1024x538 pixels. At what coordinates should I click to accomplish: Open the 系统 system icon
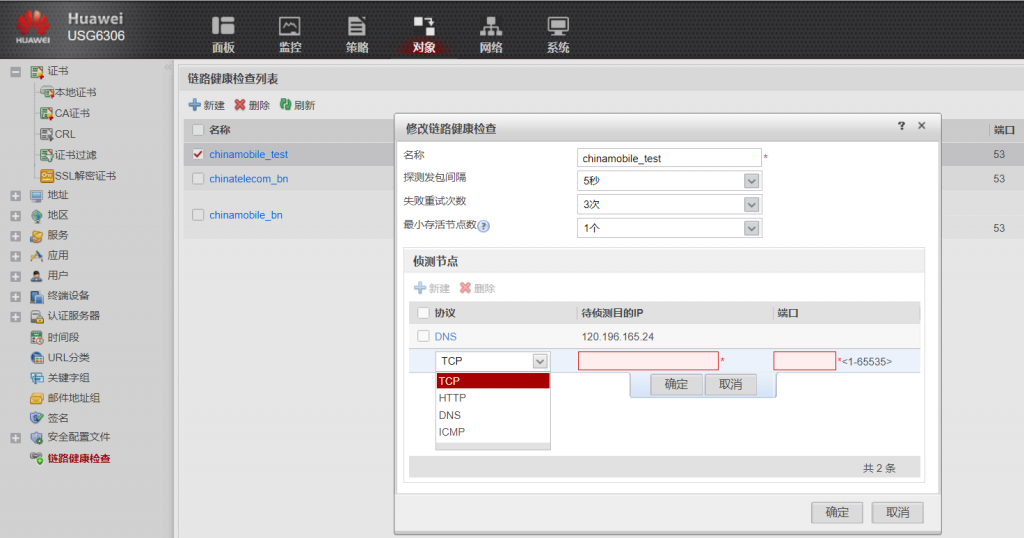558,27
